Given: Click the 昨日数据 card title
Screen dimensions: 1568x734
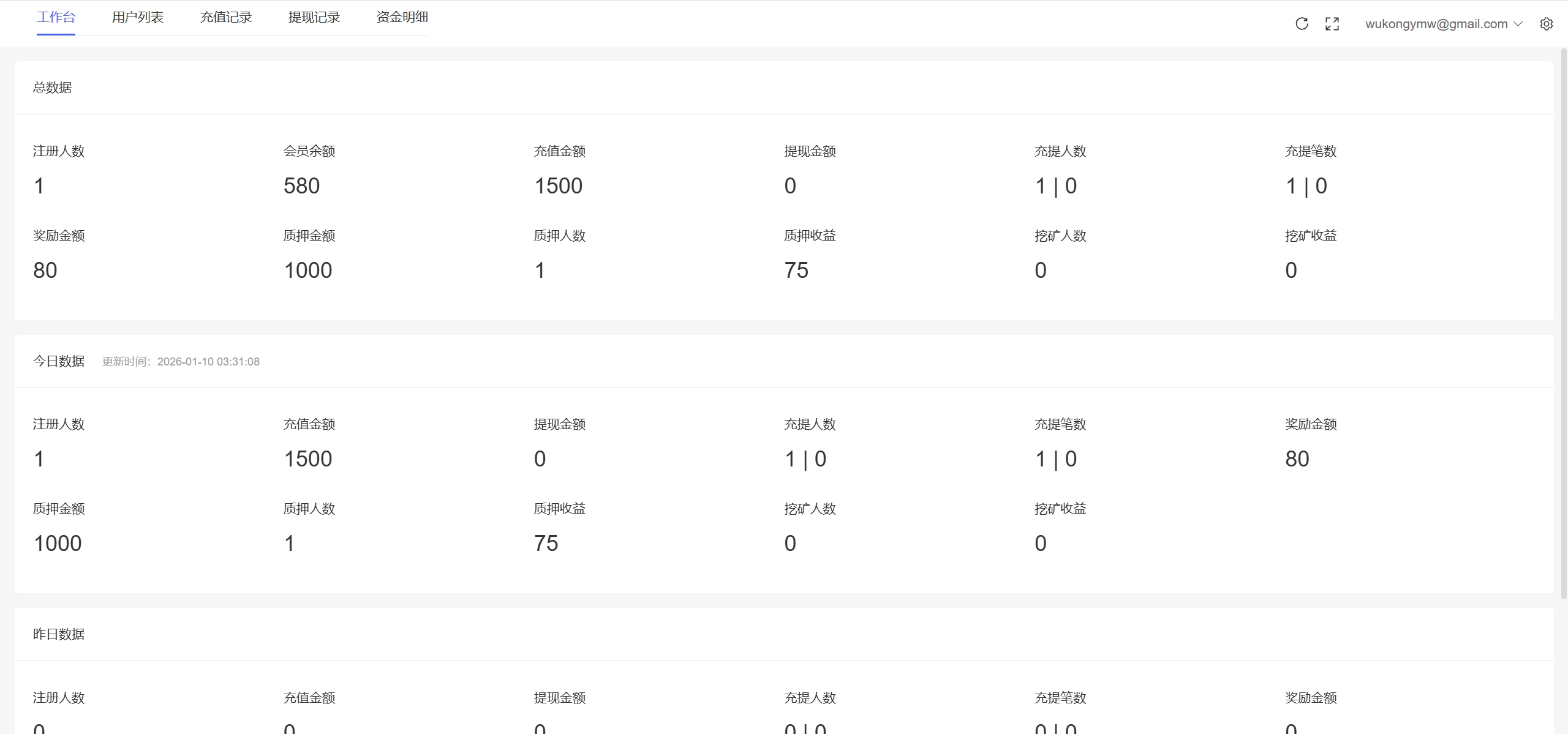Looking at the screenshot, I should (59, 634).
